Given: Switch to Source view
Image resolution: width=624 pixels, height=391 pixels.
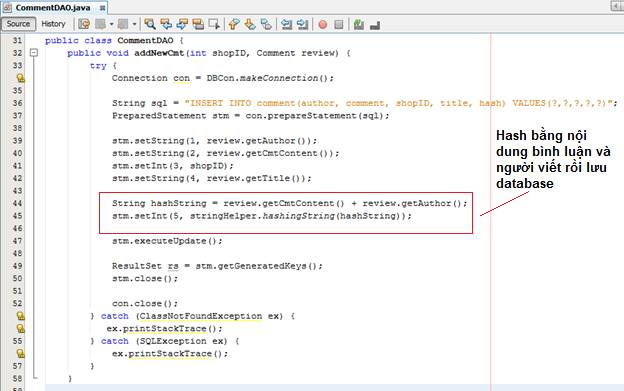Looking at the screenshot, I should point(18,24).
